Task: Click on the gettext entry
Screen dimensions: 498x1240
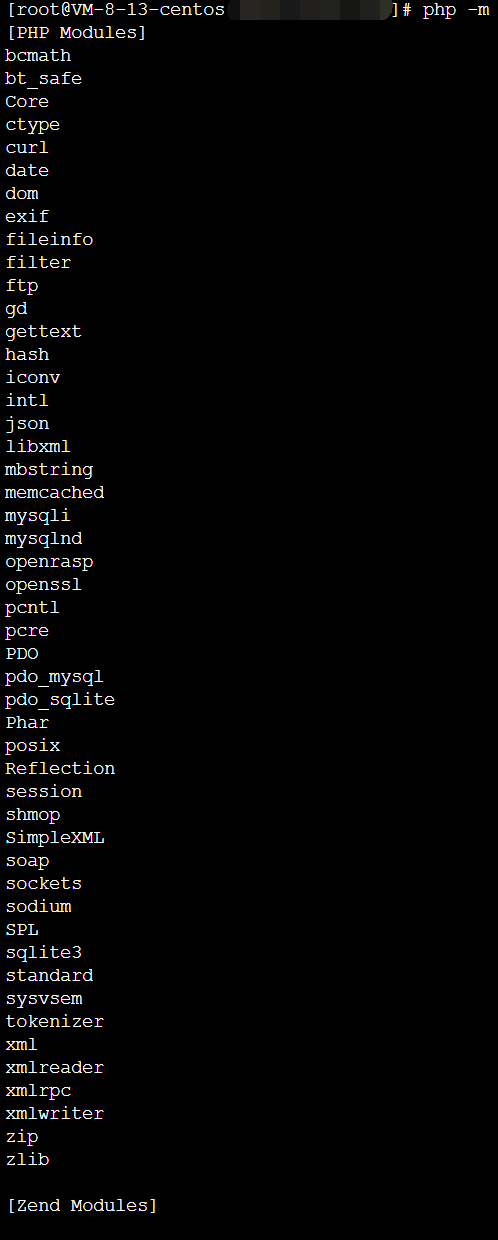Action: (44, 332)
